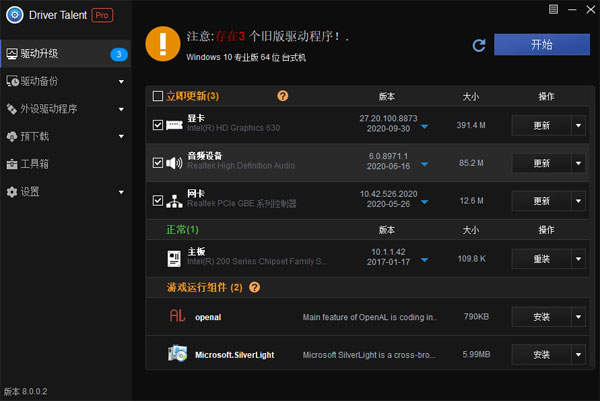The width and height of the screenshot is (600, 401).
Task: Click the red AL openal icon
Action: pos(177,316)
